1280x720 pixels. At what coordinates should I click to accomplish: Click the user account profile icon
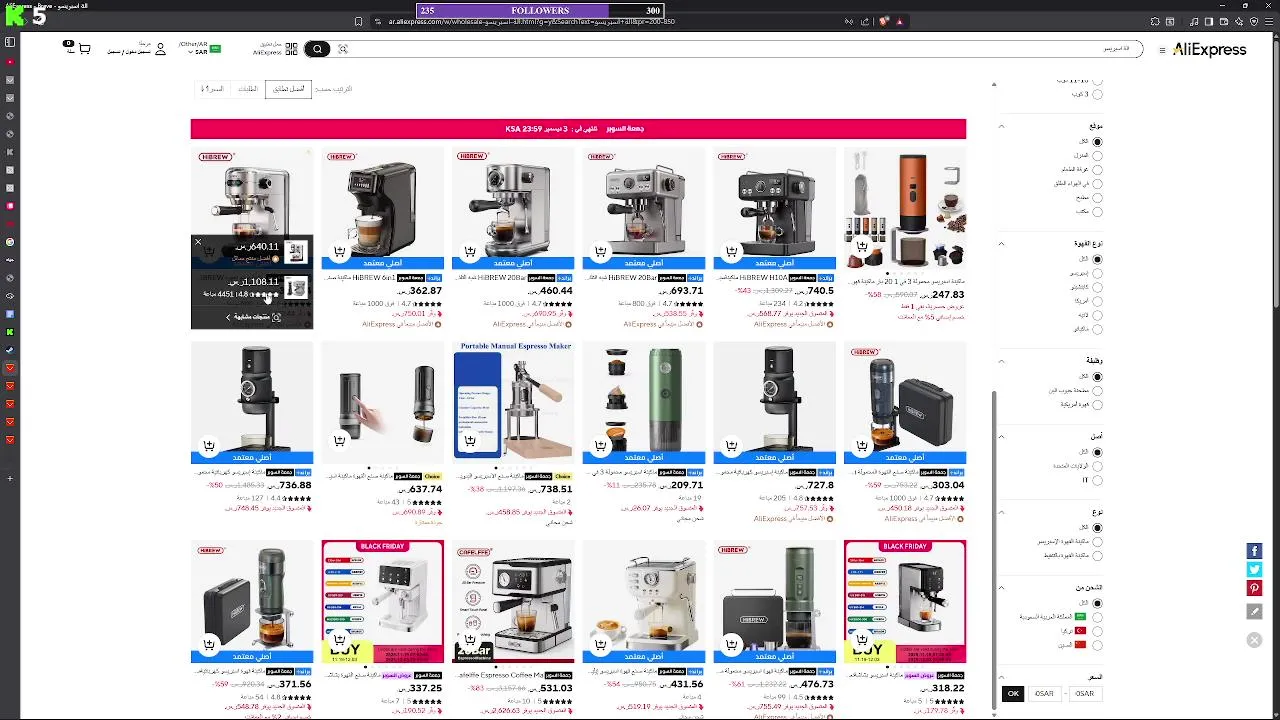point(159,48)
